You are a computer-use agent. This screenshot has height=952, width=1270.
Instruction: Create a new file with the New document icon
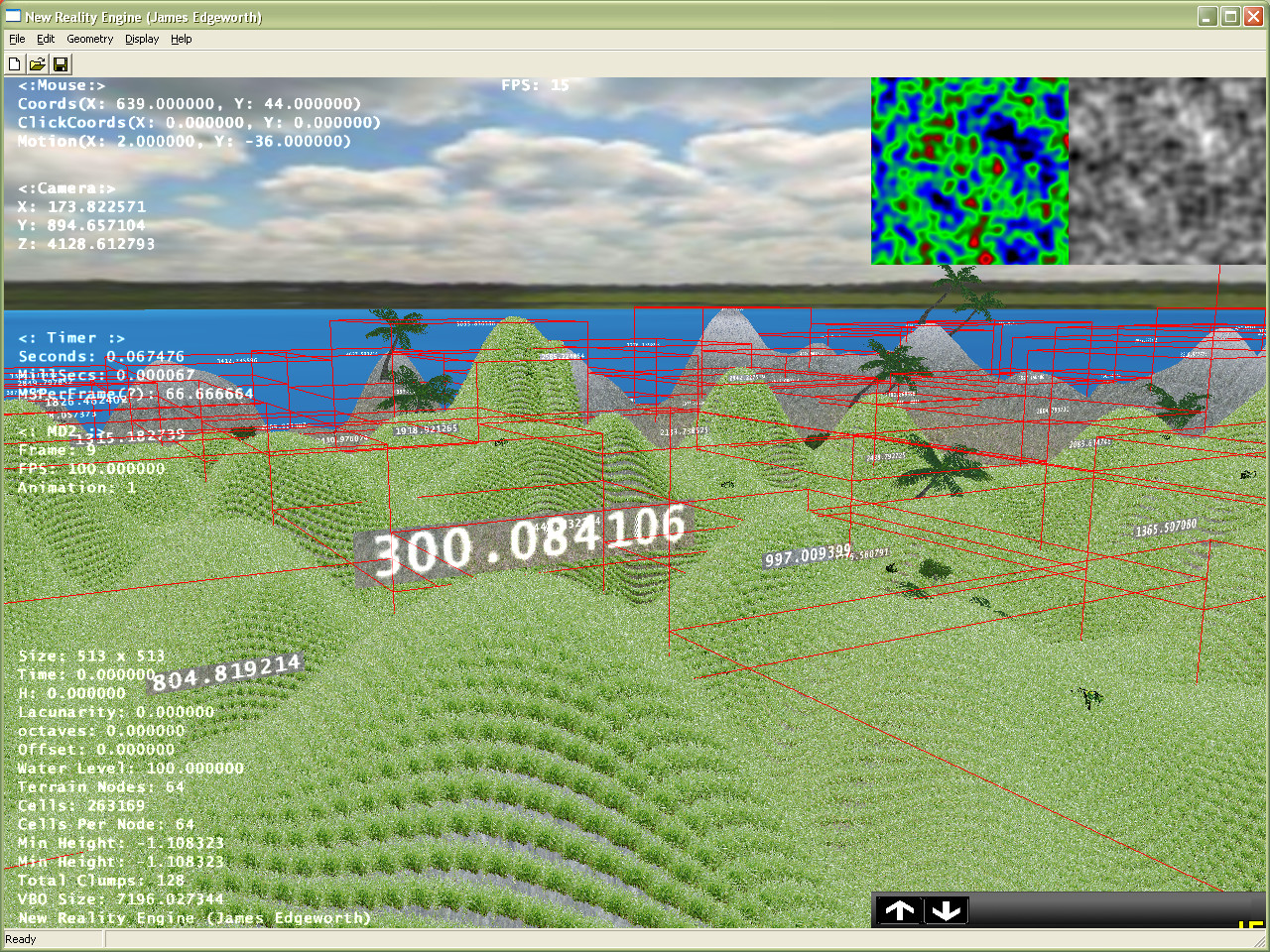[13, 62]
